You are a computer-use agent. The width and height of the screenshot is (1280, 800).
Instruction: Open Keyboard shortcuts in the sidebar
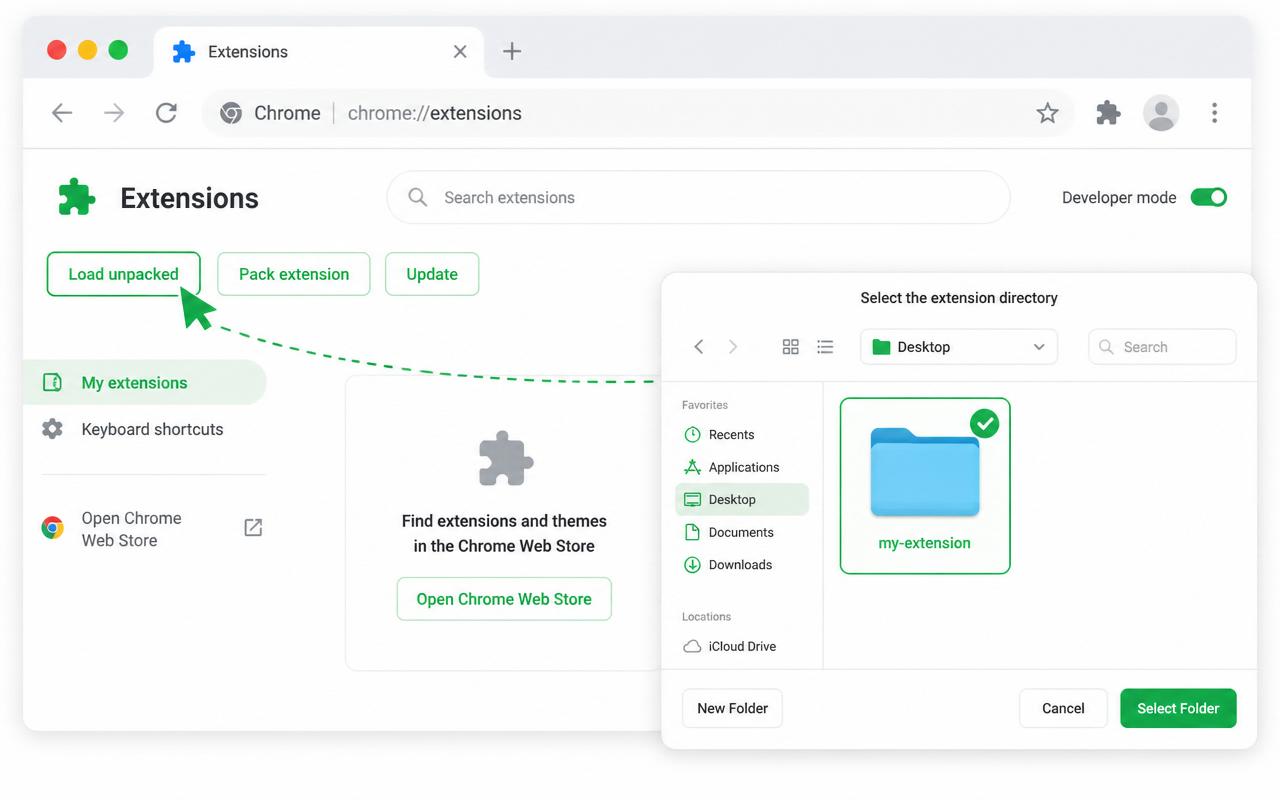(x=144, y=429)
